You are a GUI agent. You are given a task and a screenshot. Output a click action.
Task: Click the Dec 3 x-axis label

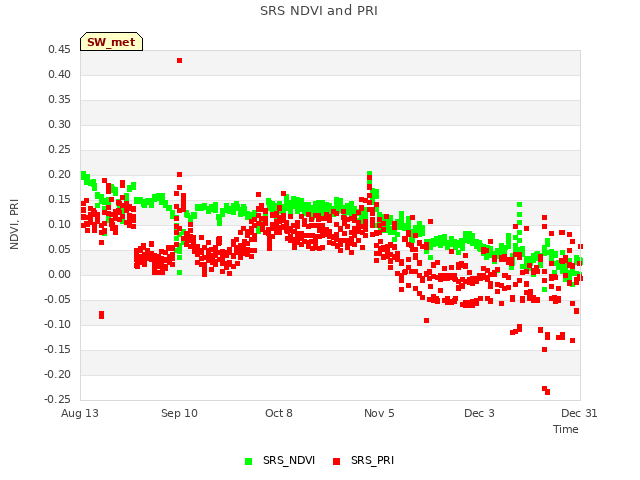click(479, 413)
